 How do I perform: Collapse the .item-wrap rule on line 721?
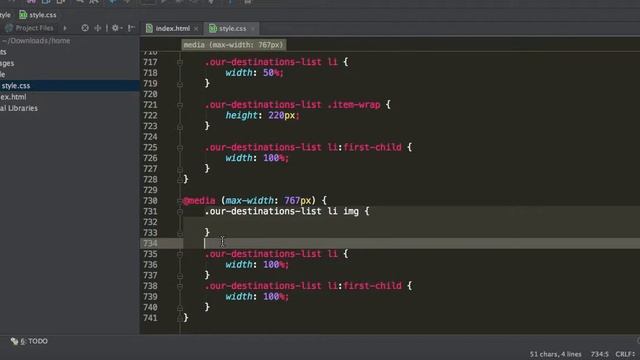180,105
